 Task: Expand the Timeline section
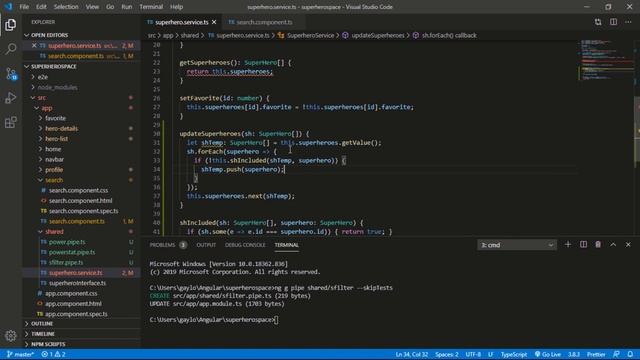82,334
